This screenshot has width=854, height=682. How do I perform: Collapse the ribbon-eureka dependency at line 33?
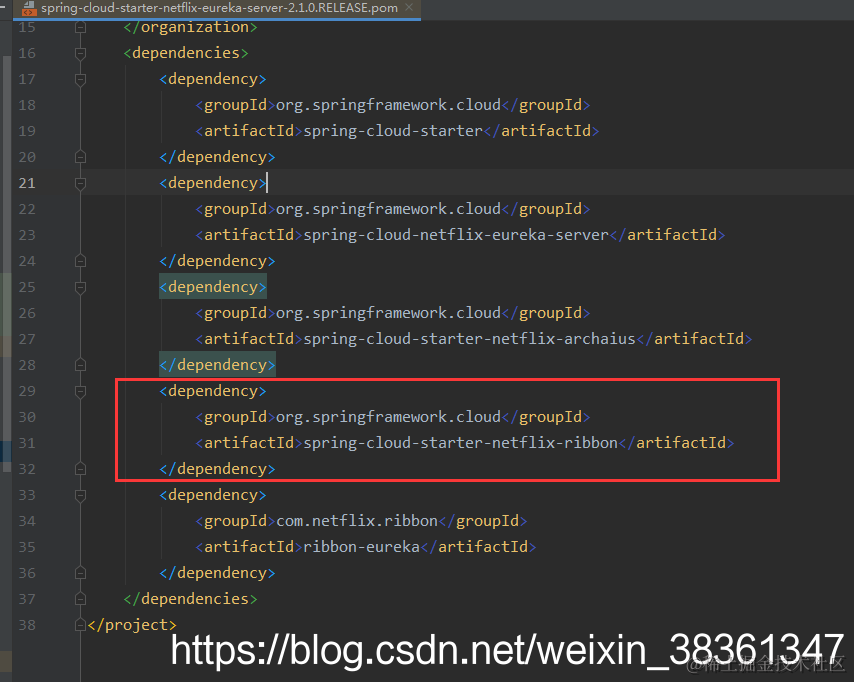tap(80, 496)
